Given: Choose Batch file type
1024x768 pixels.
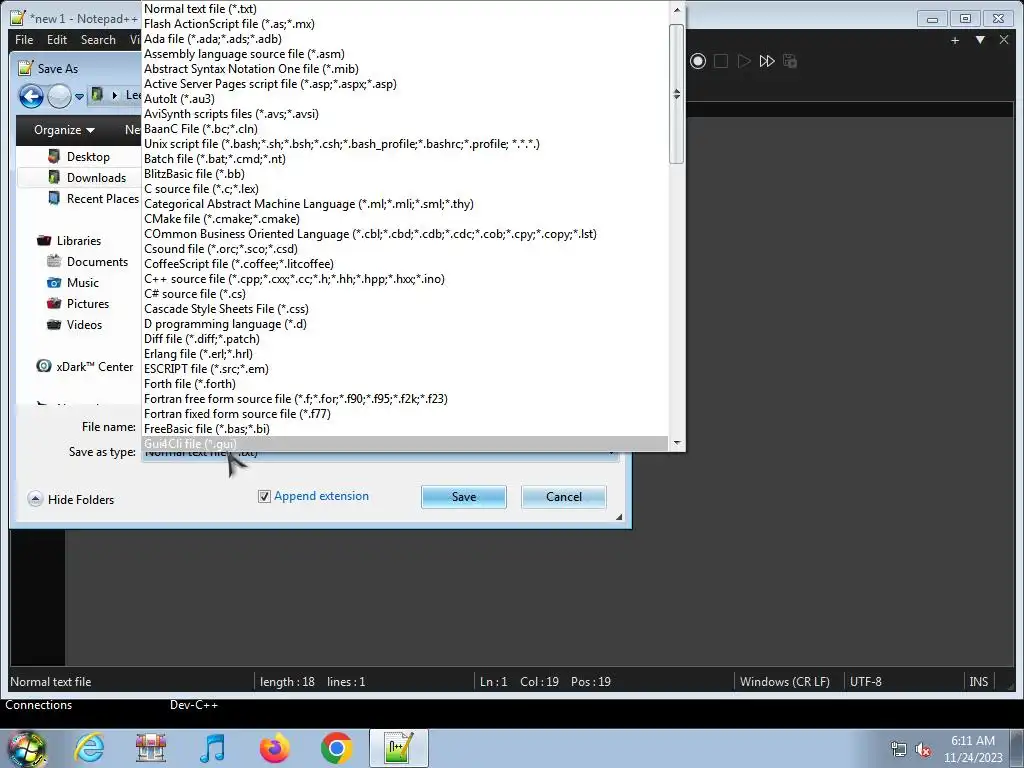Looking at the screenshot, I should pyautogui.click(x=405, y=159).
